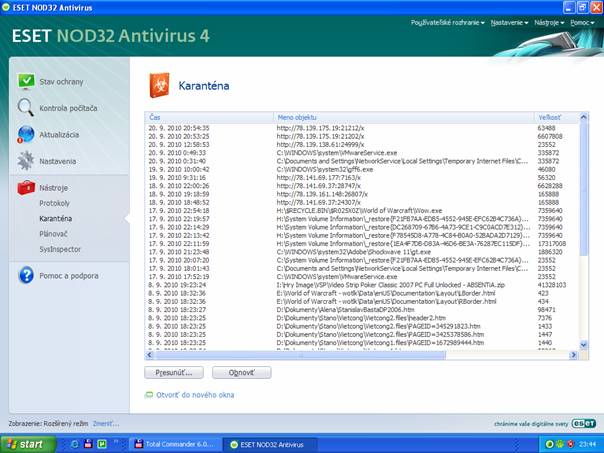Click the ESET system tray icon

pos(550,444)
